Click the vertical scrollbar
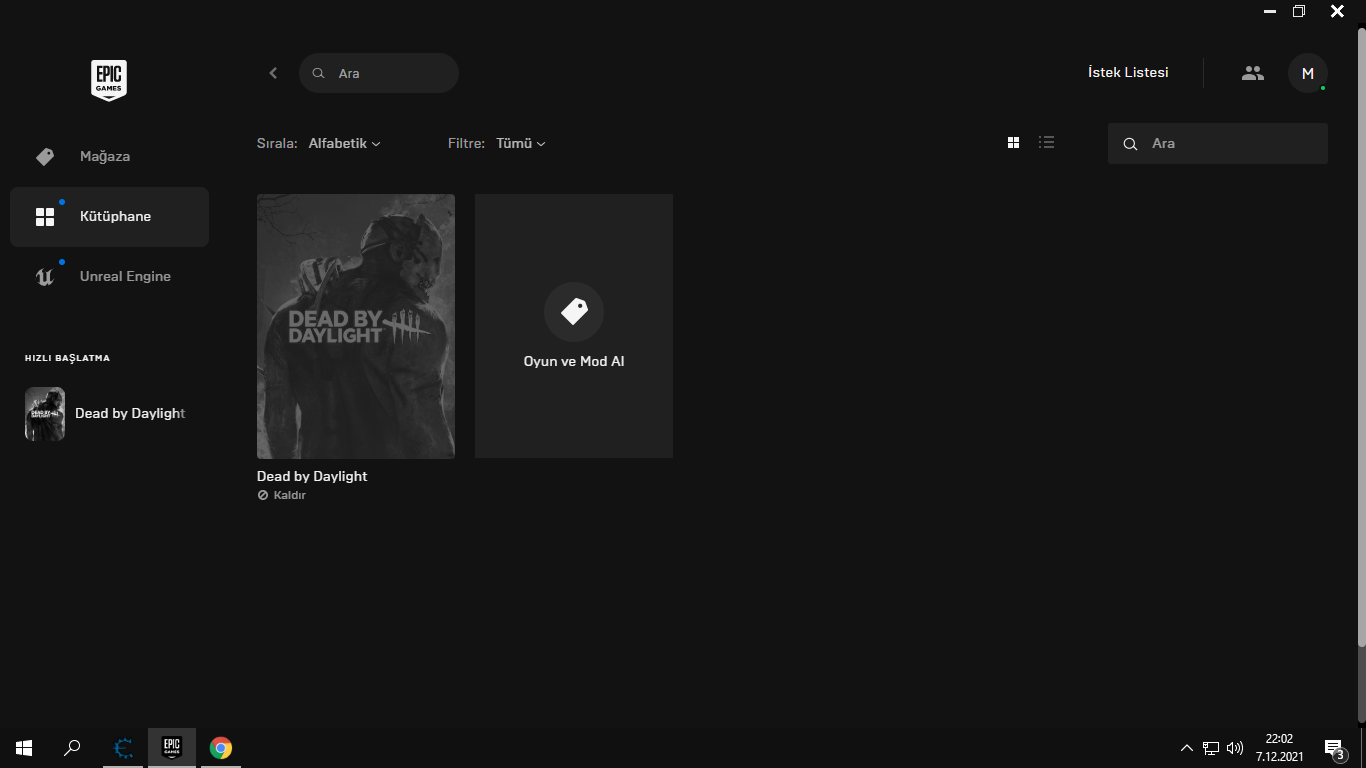1366x768 pixels. (1361, 337)
